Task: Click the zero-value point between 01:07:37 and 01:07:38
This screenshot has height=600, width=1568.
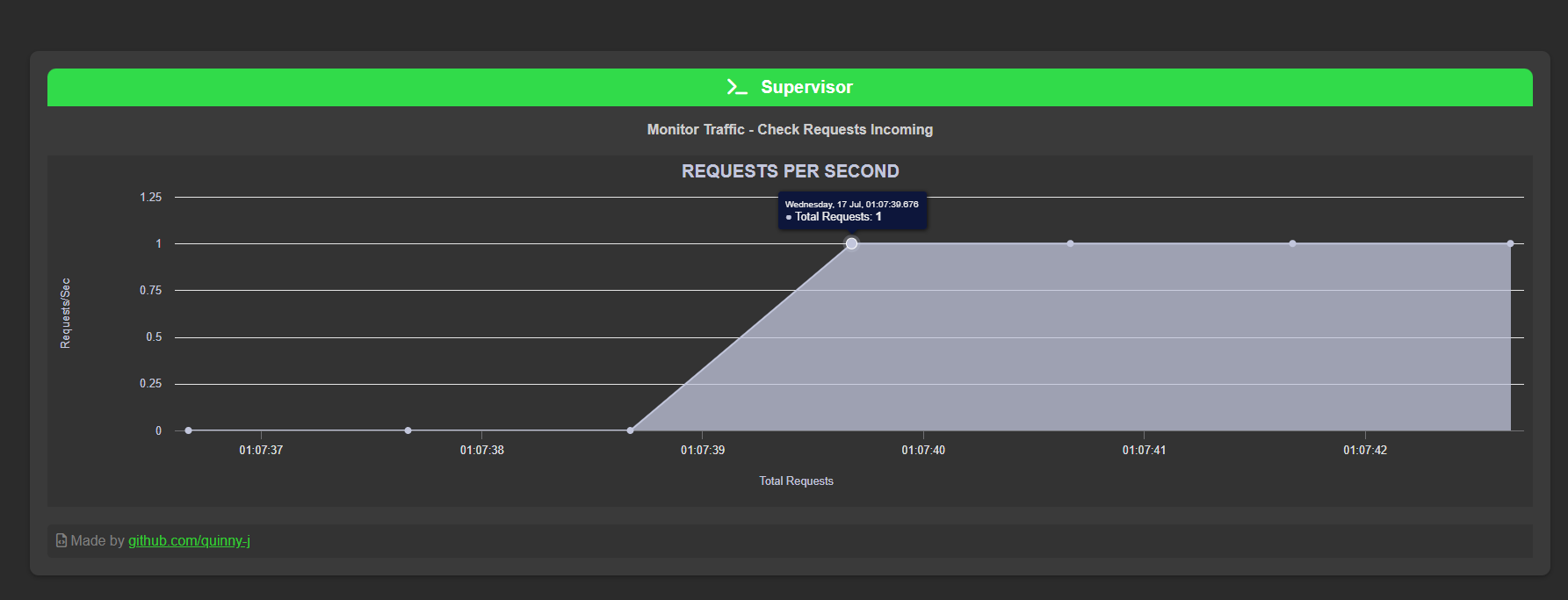Action: point(408,430)
